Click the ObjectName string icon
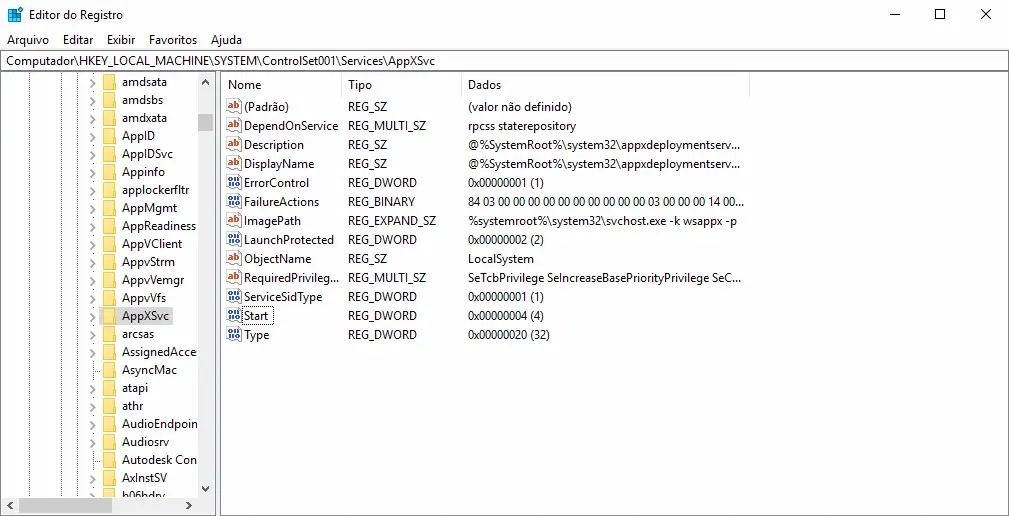Image resolution: width=1009 pixels, height=516 pixels. (x=234, y=259)
